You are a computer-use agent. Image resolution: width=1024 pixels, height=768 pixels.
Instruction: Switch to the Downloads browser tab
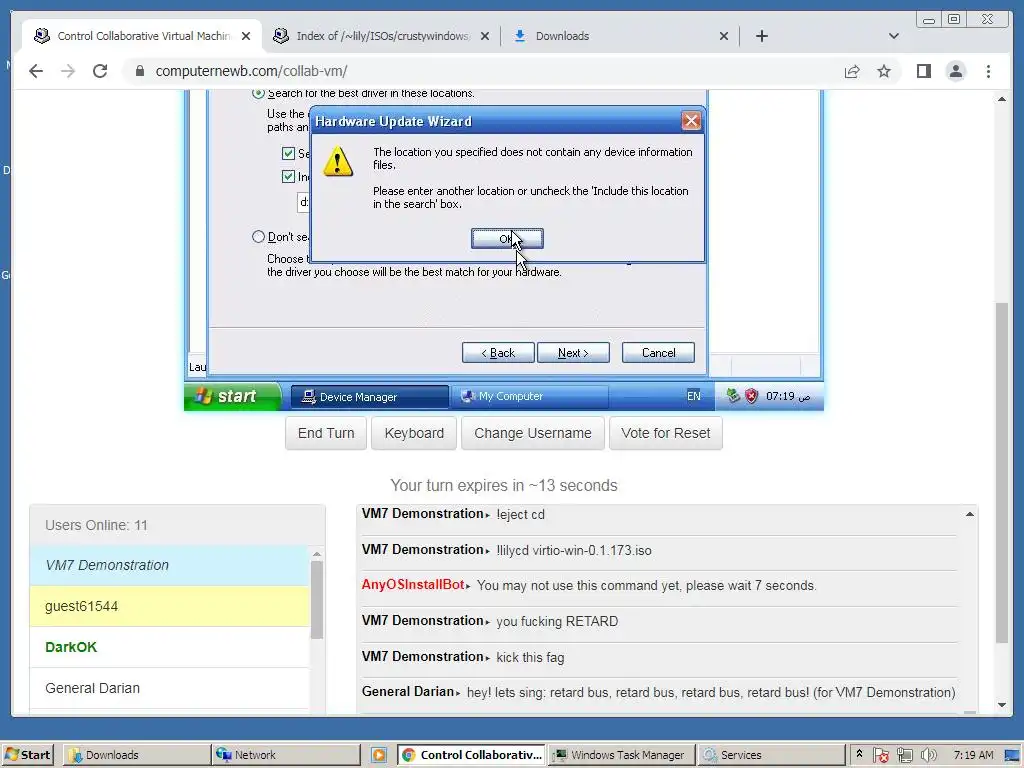[621, 36]
